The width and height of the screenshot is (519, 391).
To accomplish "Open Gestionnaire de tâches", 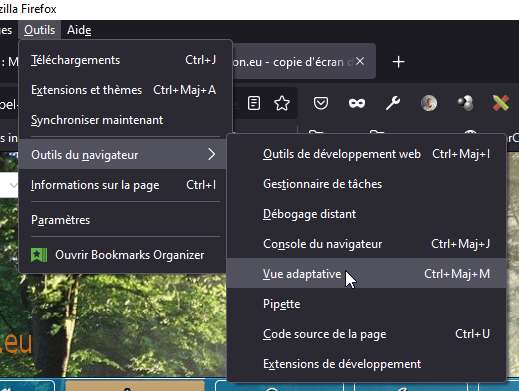I will (x=366, y=184).
